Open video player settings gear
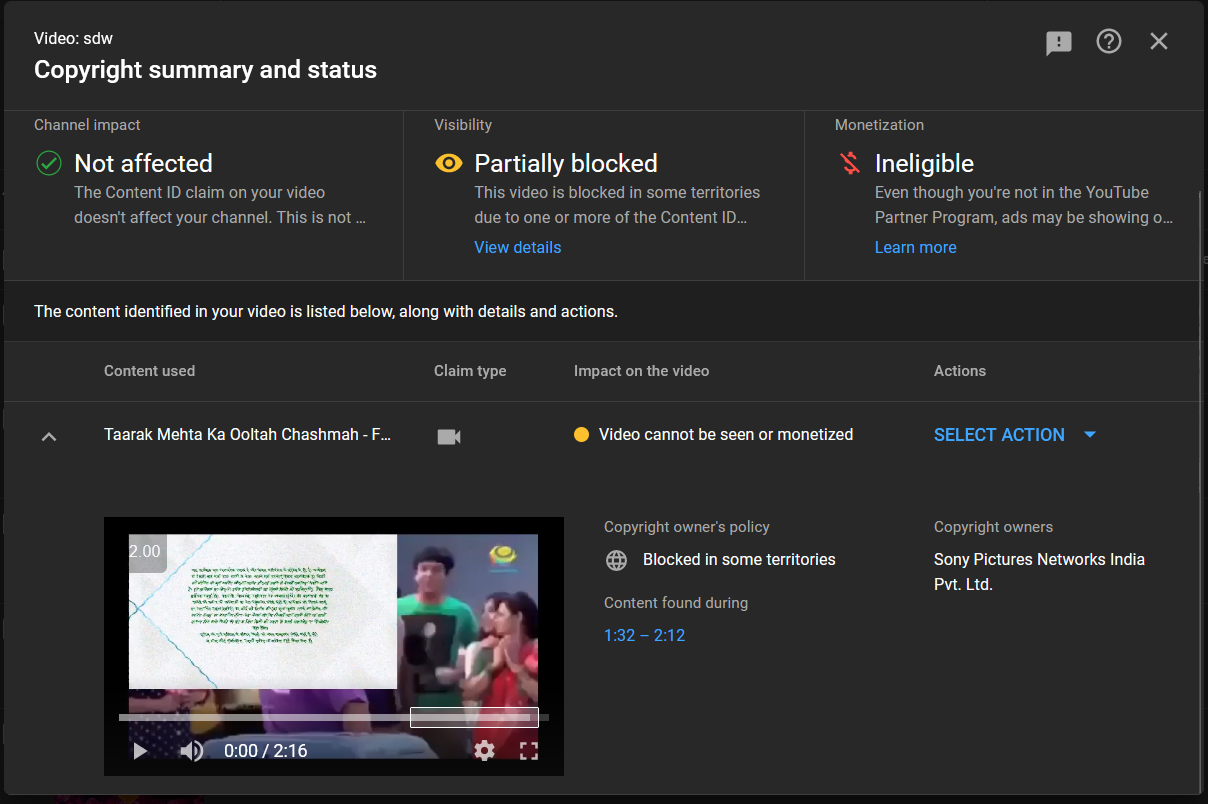This screenshot has height=804, width=1208. click(x=484, y=750)
